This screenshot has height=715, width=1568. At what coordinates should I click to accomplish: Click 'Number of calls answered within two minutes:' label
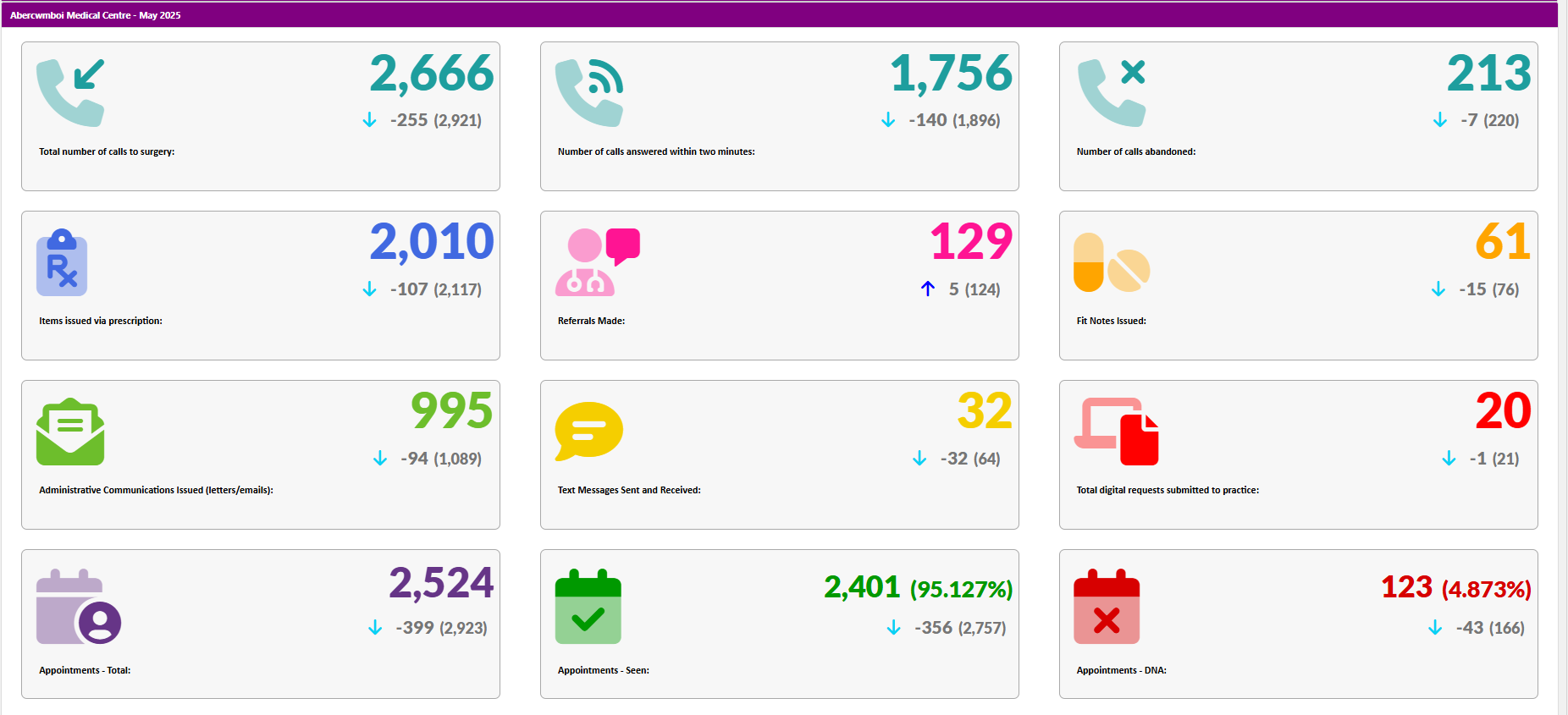pos(656,152)
